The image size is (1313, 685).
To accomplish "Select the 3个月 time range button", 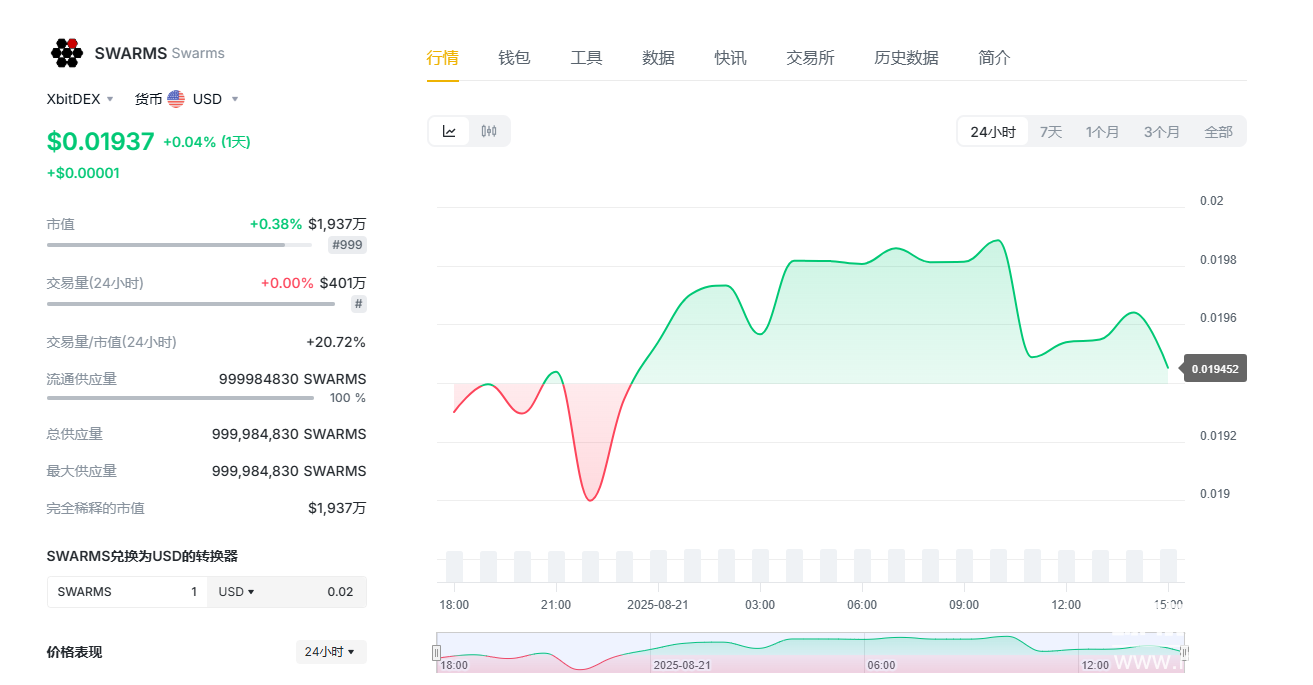I will [1161, 132].
